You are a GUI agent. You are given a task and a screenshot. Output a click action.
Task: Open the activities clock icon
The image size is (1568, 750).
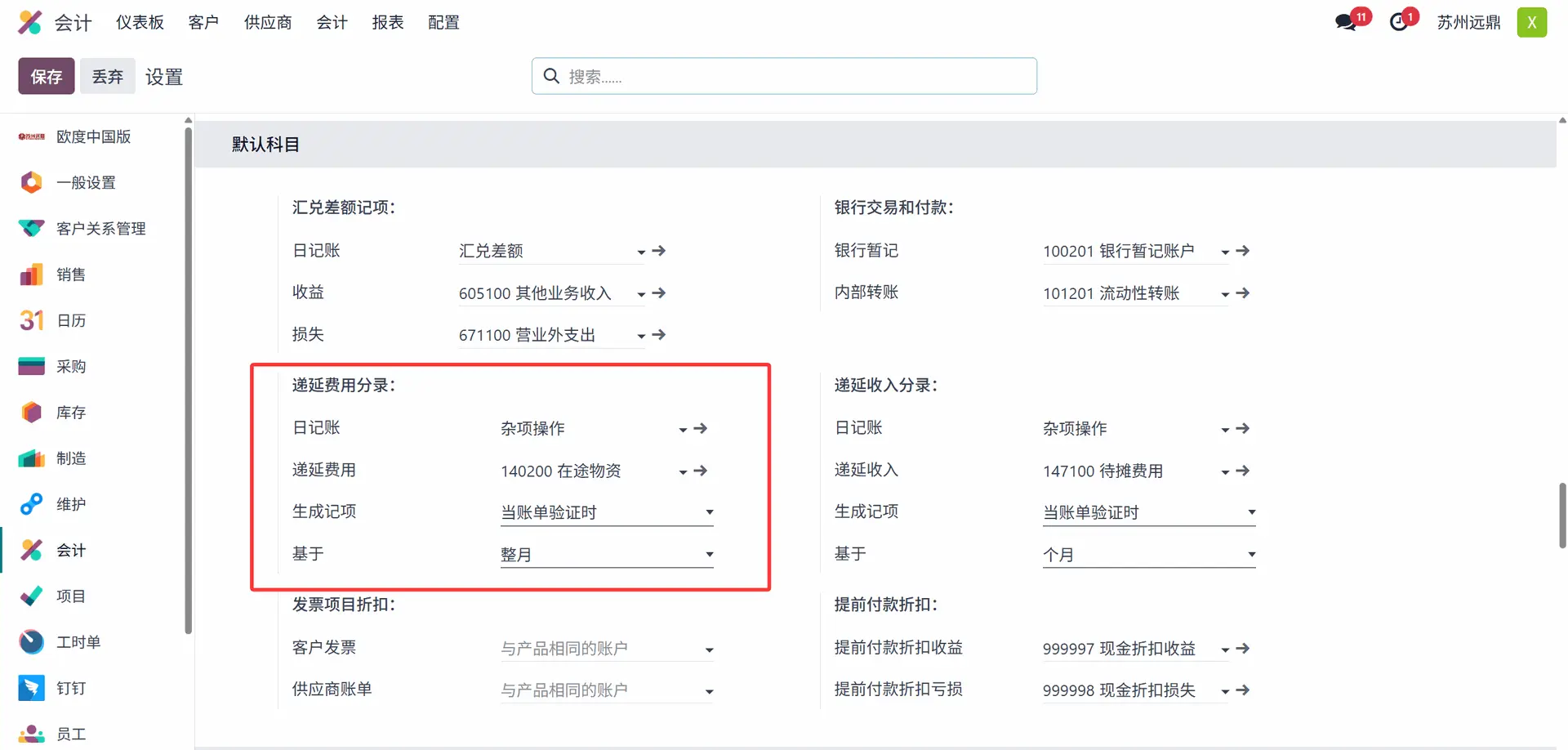point(1400,22)
